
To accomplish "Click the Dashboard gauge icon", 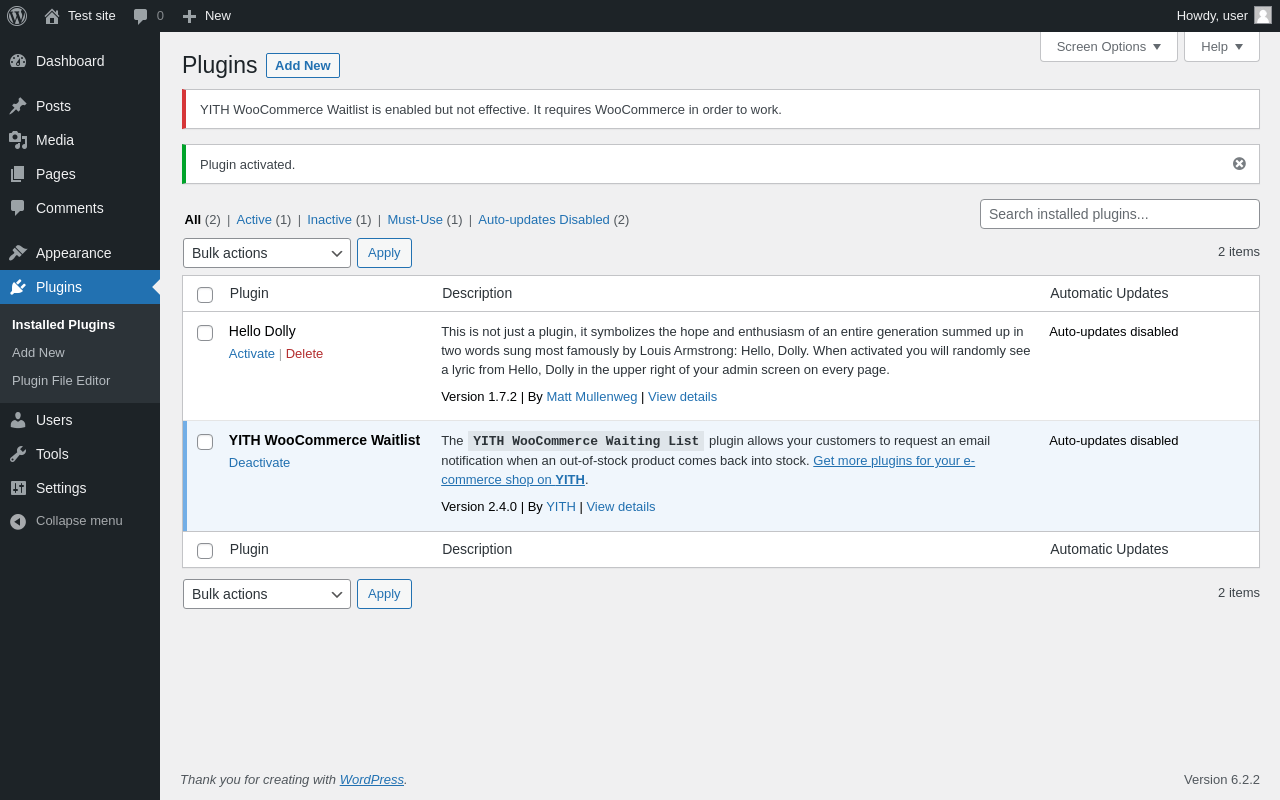I will 18,61.
